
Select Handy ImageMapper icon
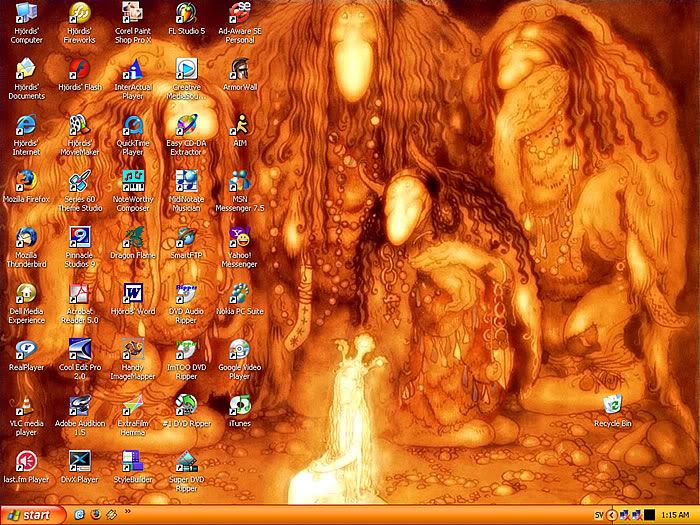[x=133, y=350]
